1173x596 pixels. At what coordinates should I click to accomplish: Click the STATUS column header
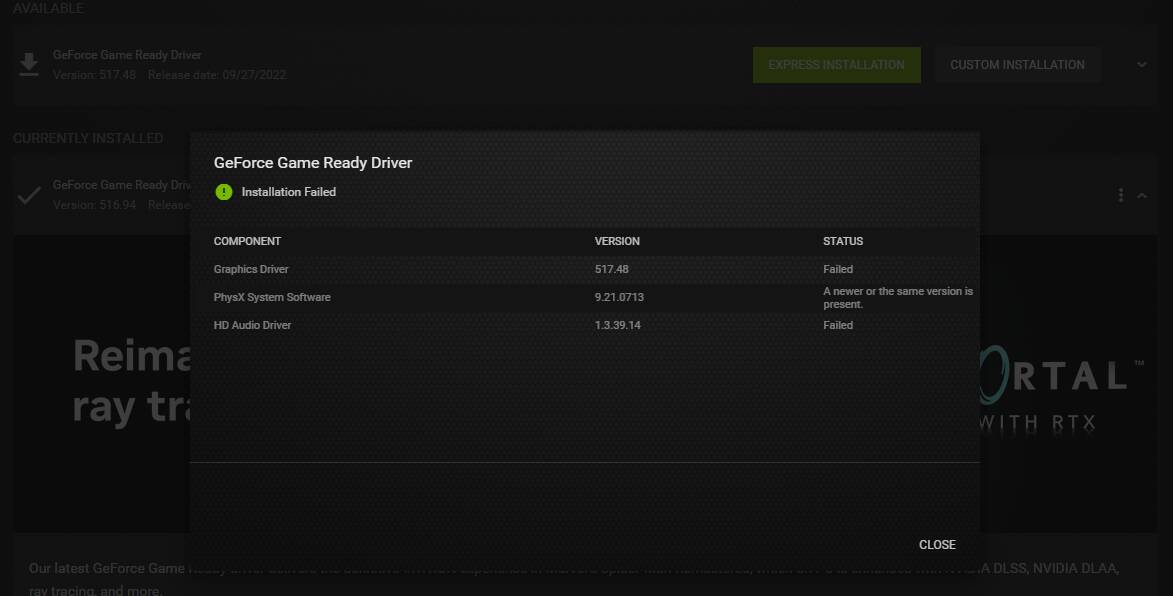click(842, 241)
